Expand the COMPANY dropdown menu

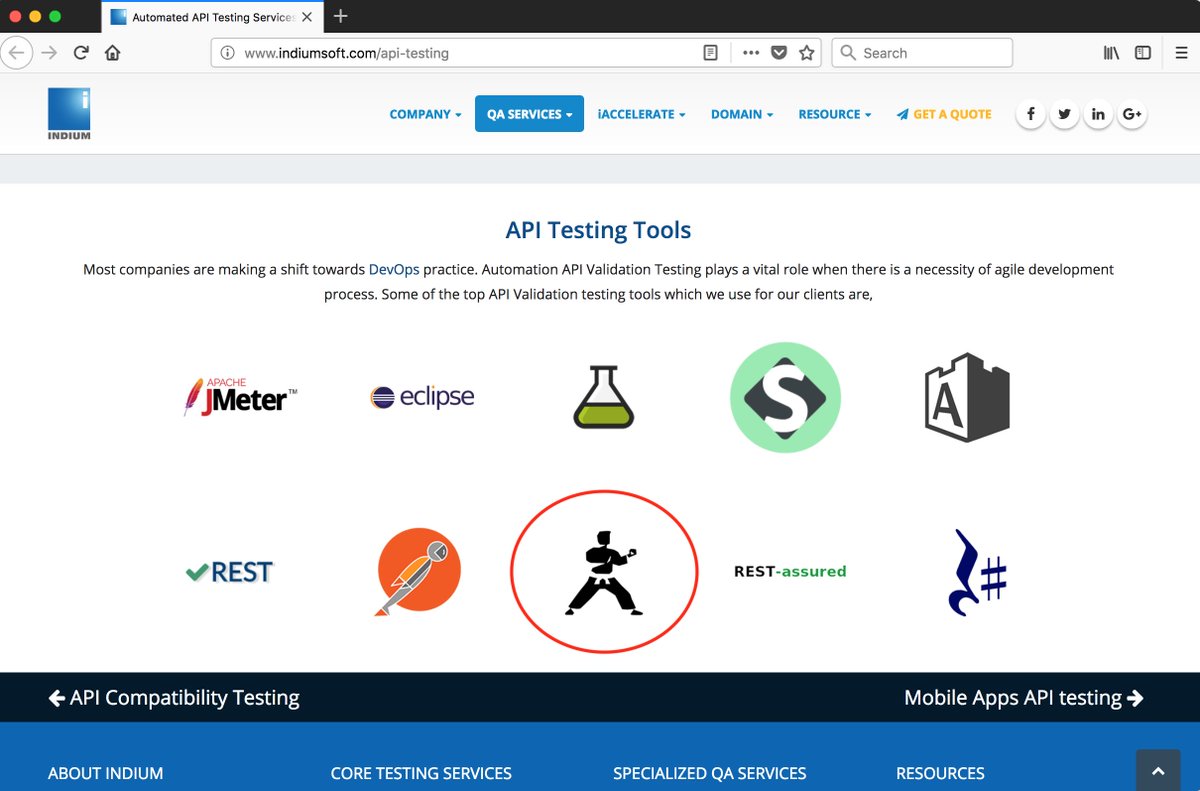426,114
